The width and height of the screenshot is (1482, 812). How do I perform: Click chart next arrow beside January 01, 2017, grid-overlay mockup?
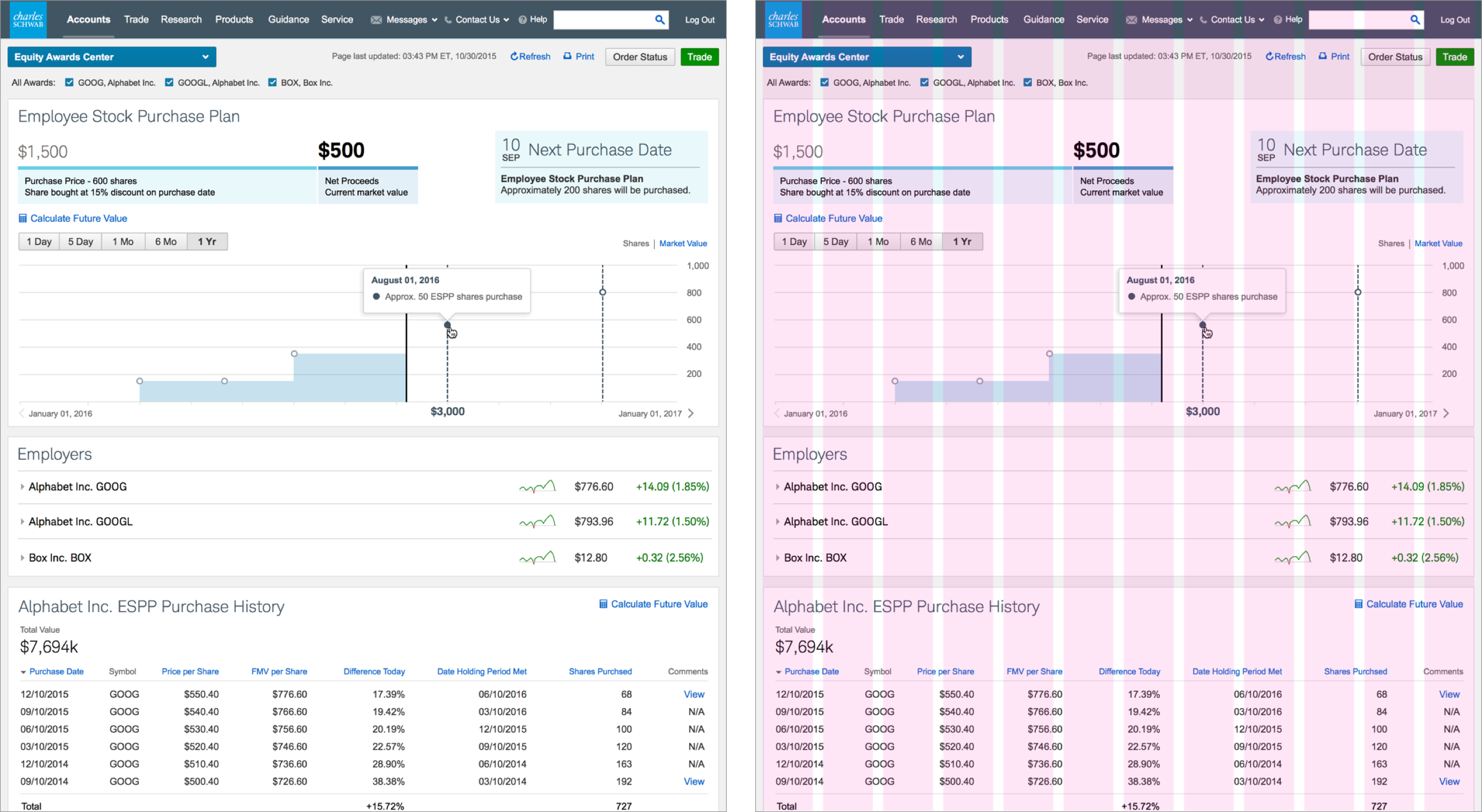tap(1447, 413)
